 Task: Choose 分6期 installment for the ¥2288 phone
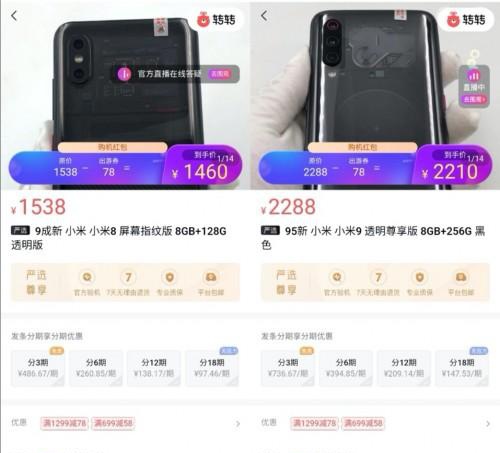(x=346, y=368)
